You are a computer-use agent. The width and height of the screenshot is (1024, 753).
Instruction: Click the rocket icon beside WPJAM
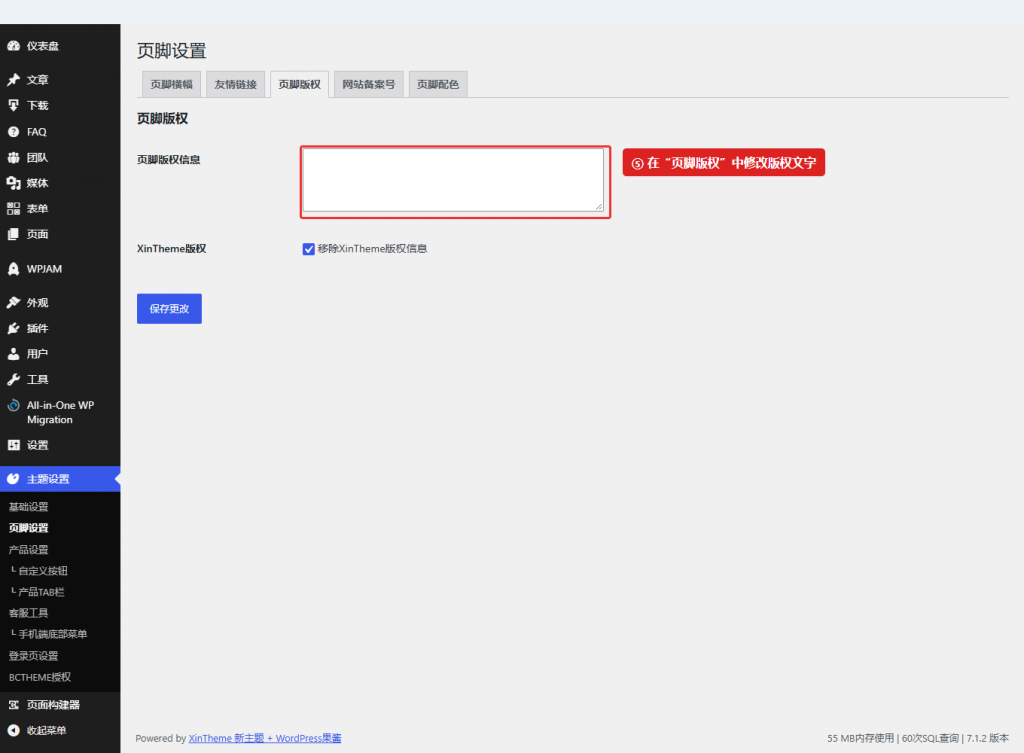pyautogui.click(x=13, y=269)
